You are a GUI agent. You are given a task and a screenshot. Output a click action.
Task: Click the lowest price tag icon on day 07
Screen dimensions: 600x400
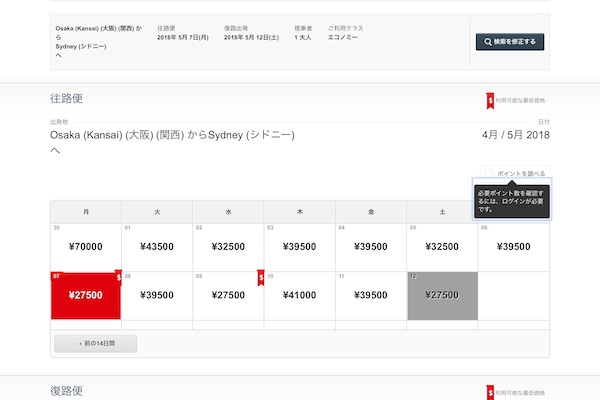coord(118,278)
